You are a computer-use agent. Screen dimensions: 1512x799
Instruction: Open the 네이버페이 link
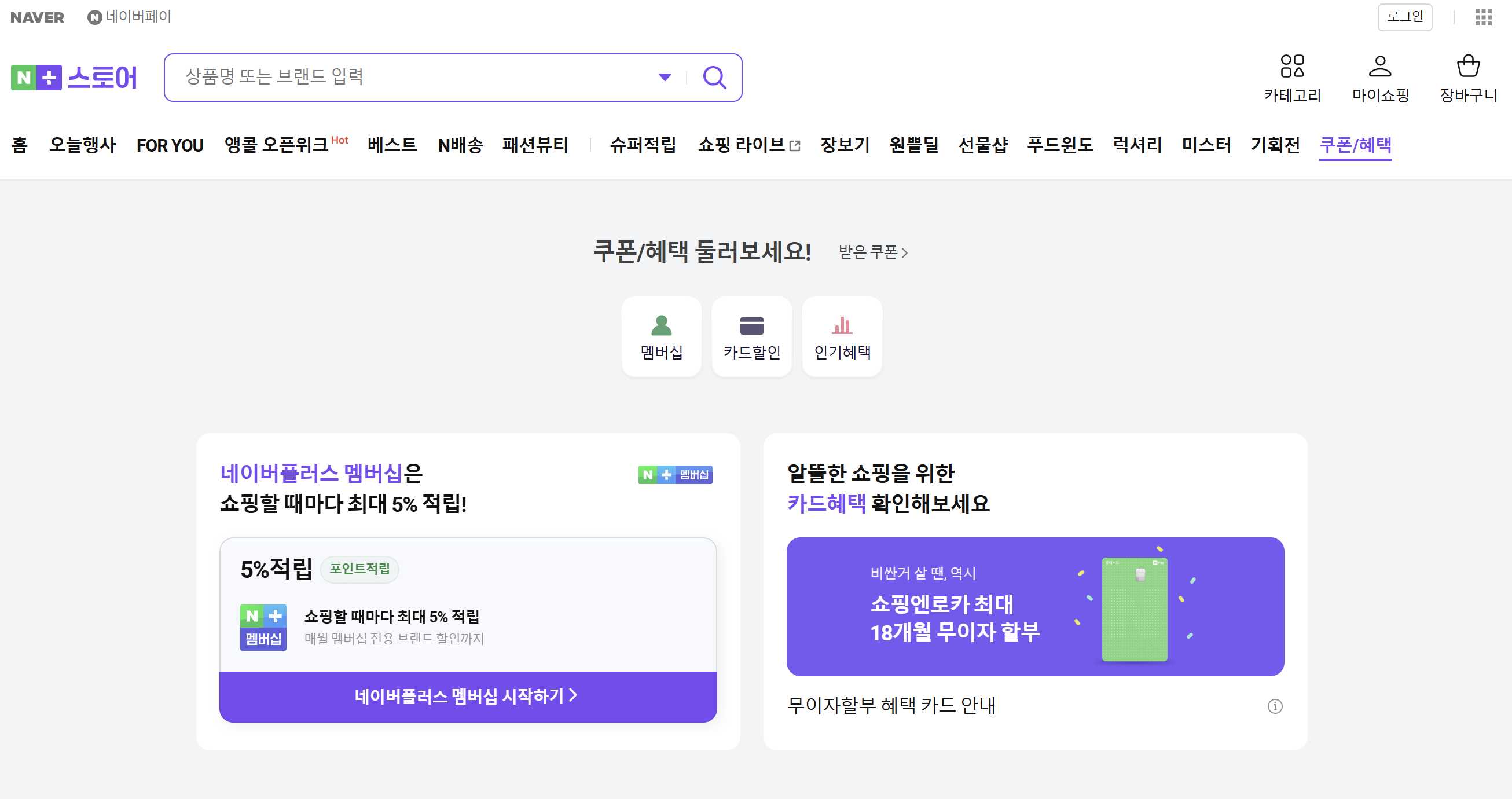[130, 17]
